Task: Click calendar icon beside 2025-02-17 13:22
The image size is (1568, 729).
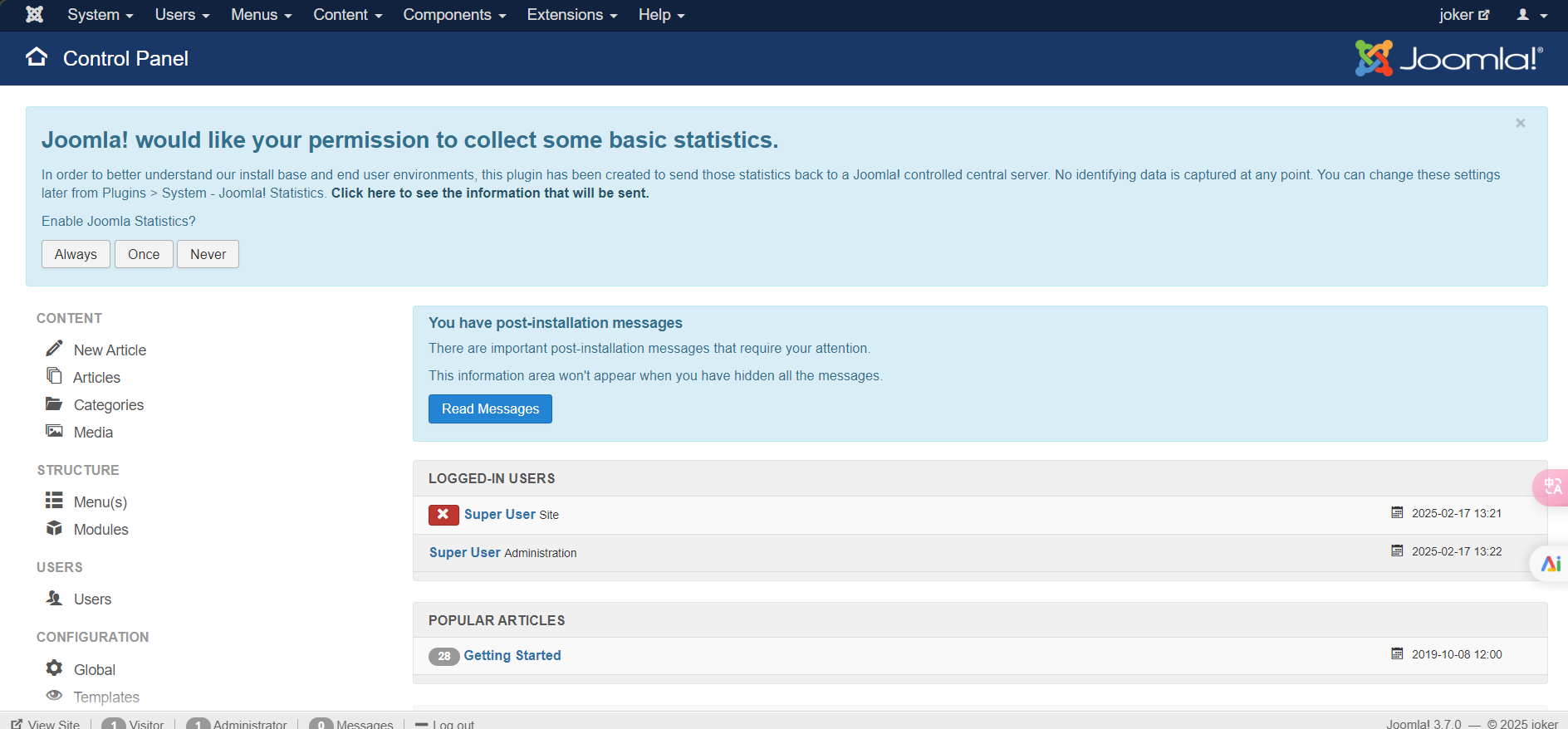Action: click(x=1397, y=551)
